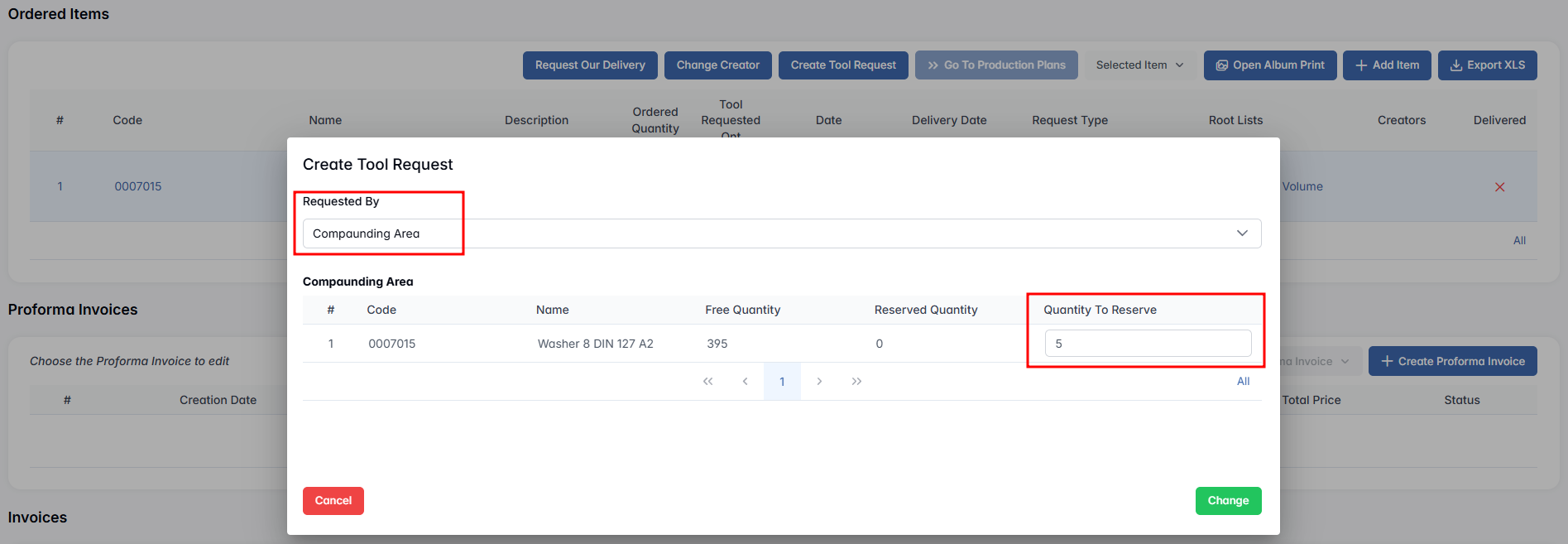Click Go To Production Plans button
1568x544 pixels.
click(995, 65)
